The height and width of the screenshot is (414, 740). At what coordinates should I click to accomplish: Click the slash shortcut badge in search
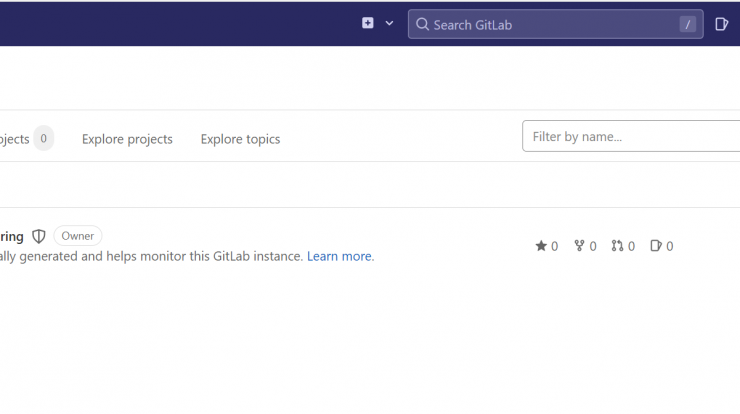coord(688,25)
